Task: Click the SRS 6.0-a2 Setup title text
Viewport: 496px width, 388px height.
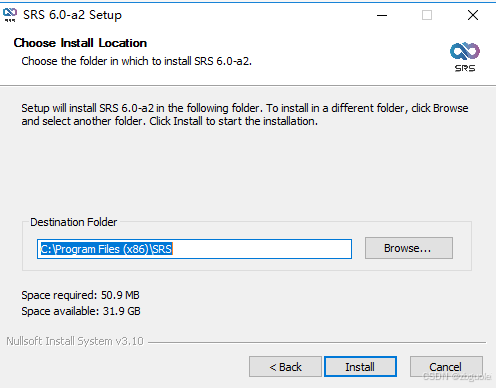Action: coord(72,15)
